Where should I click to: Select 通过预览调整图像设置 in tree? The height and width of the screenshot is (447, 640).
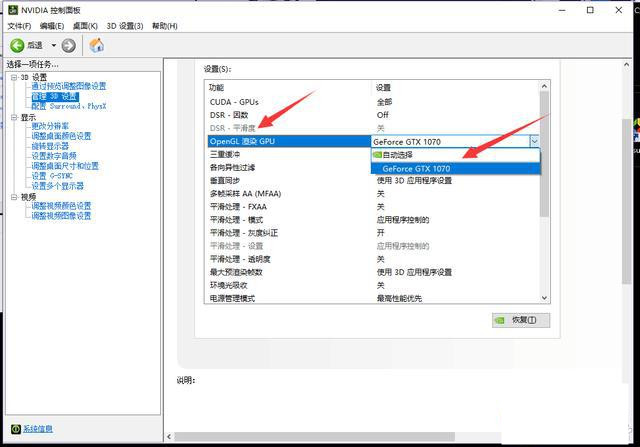point(69,86)
